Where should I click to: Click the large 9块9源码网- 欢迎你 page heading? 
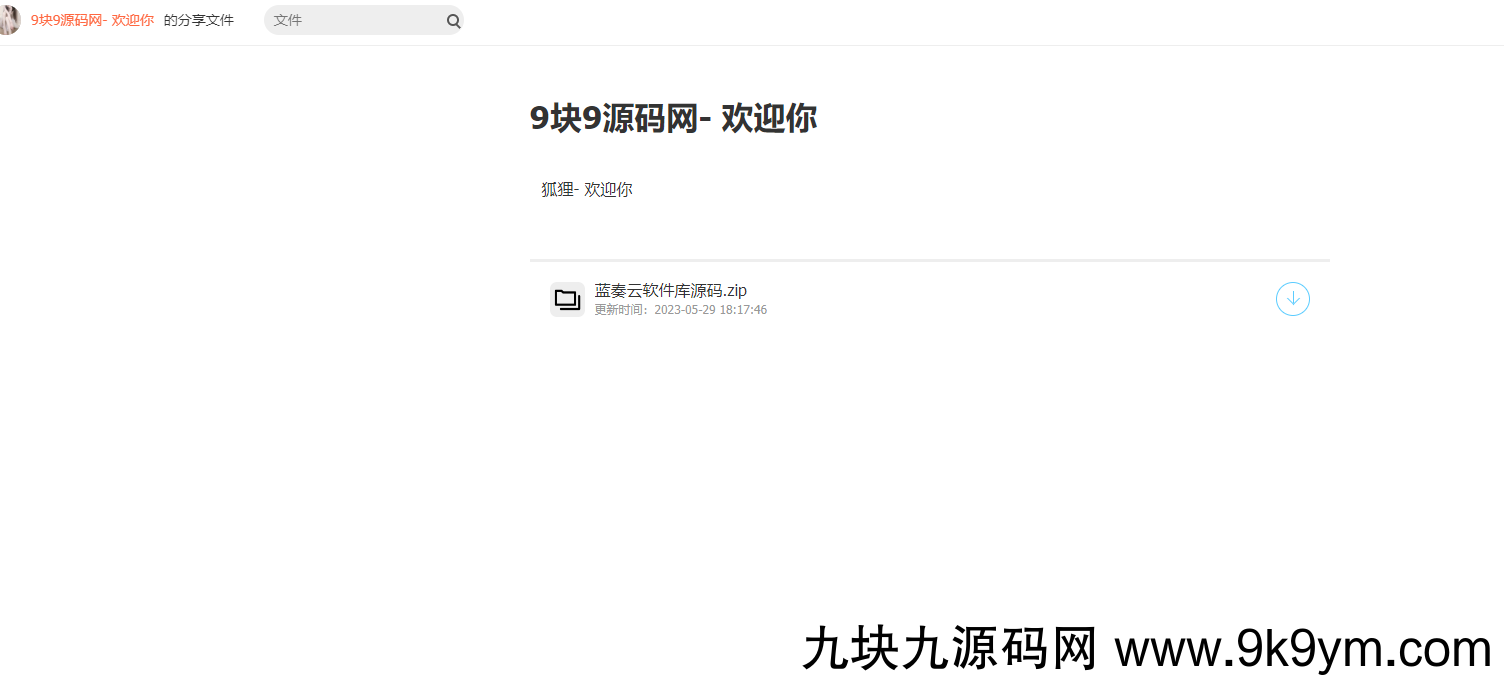point(673,118)
